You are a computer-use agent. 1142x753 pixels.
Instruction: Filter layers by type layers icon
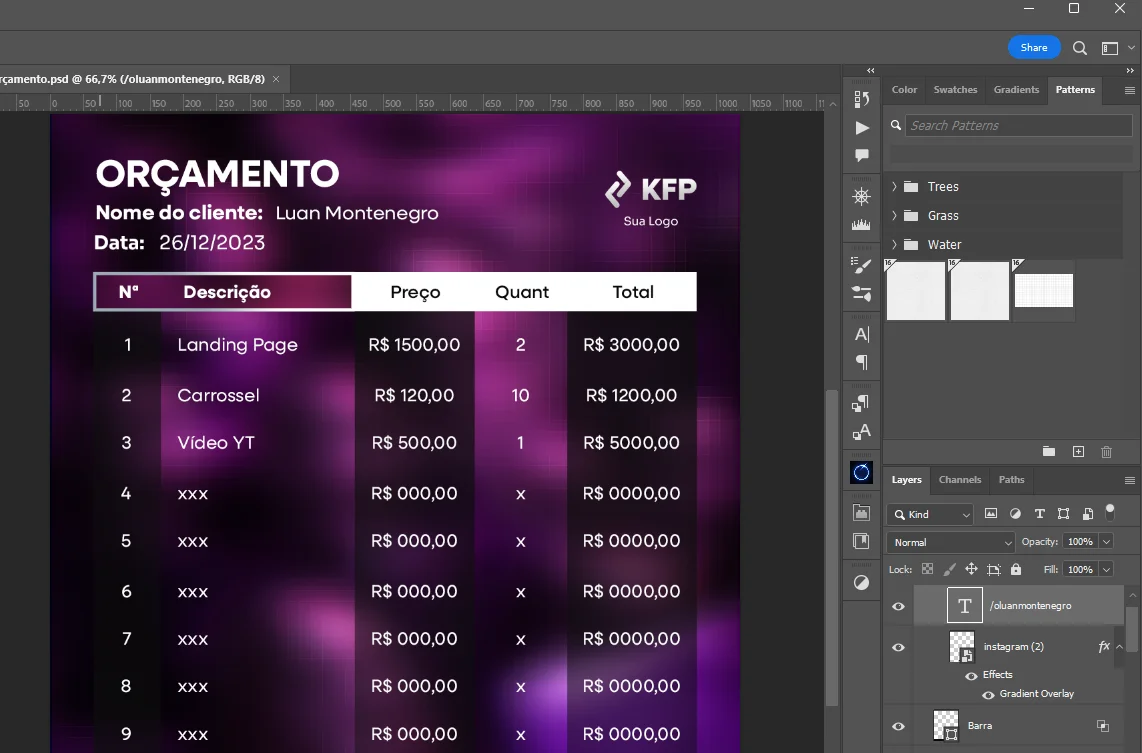(1039, 513)
